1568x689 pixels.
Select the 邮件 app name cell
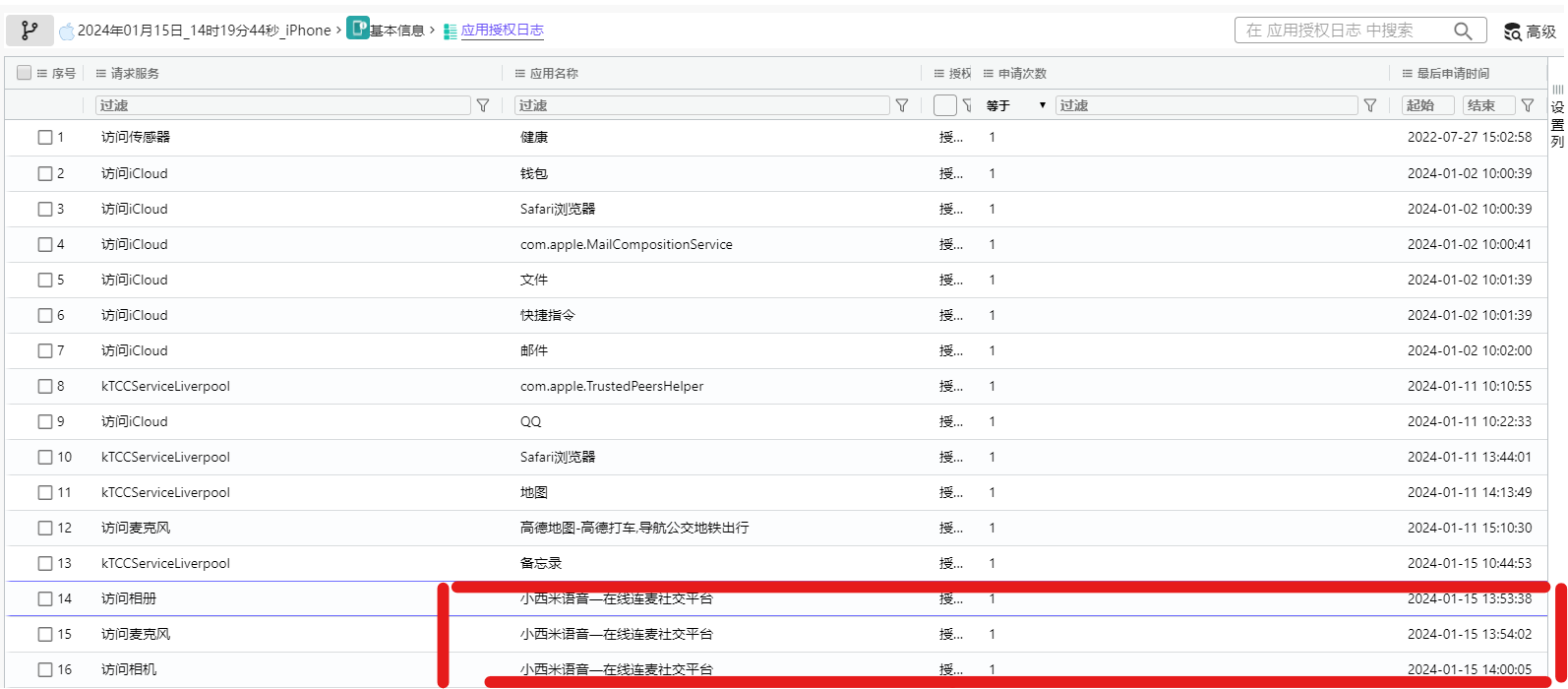point(534,350)
